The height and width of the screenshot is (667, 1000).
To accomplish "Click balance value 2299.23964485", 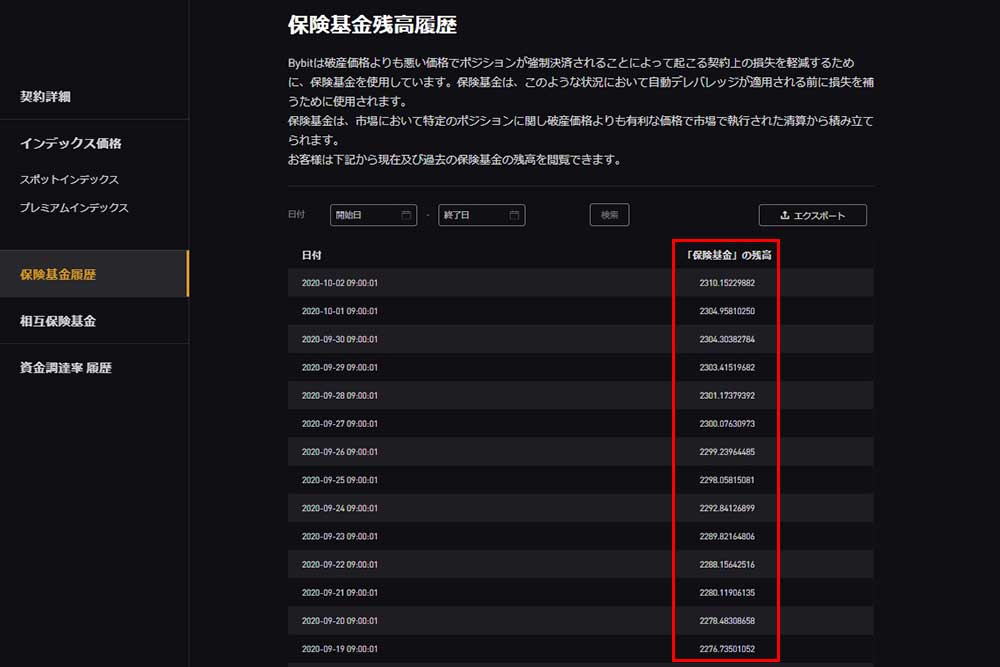I will 727,451.
